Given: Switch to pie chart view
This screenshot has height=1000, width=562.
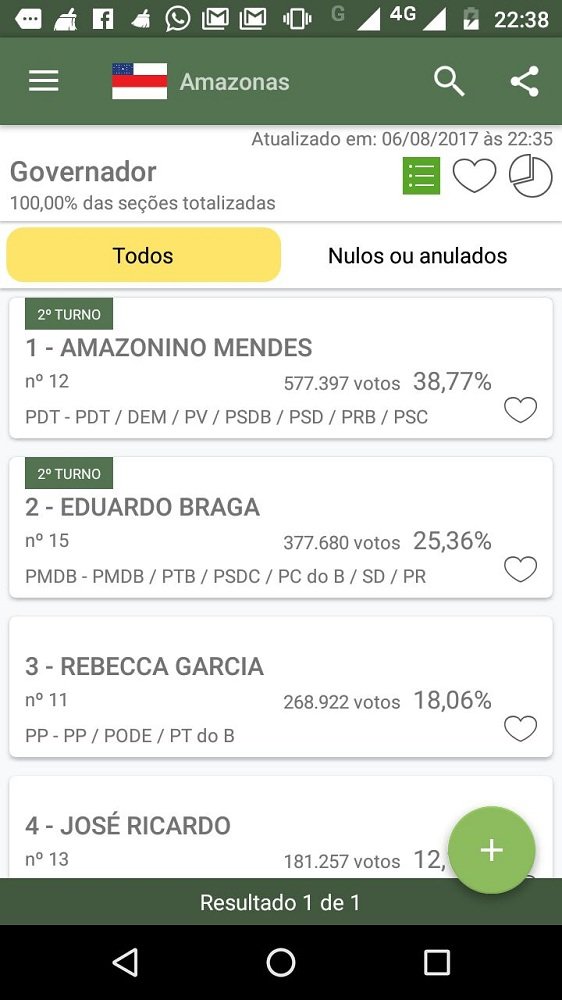Looking at the screenshot, I should point(530,176).
